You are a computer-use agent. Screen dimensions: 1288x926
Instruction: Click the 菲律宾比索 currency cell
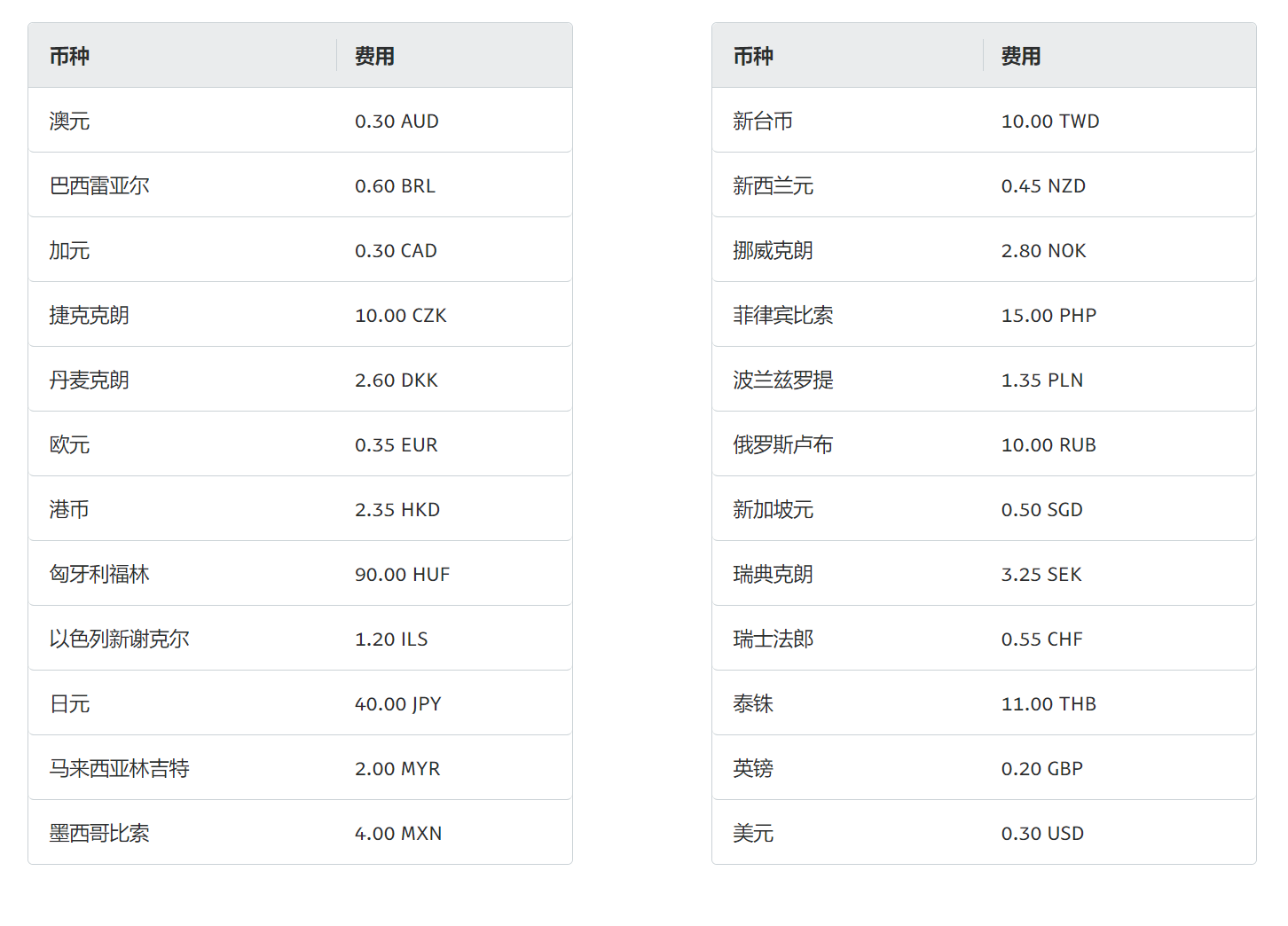pyautogui.click(x=783, y=315)
